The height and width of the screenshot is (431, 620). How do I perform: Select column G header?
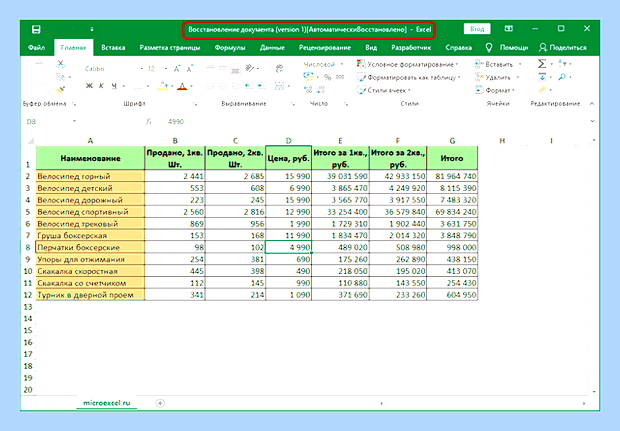(x=452, y=140)
